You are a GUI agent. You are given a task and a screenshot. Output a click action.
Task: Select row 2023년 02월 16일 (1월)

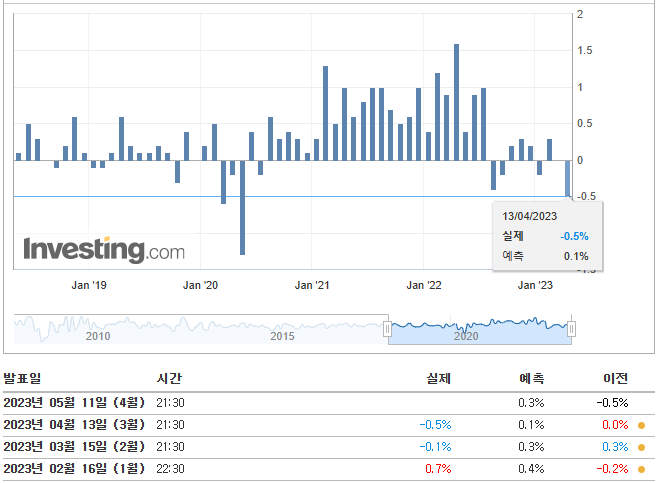(329, 469)
